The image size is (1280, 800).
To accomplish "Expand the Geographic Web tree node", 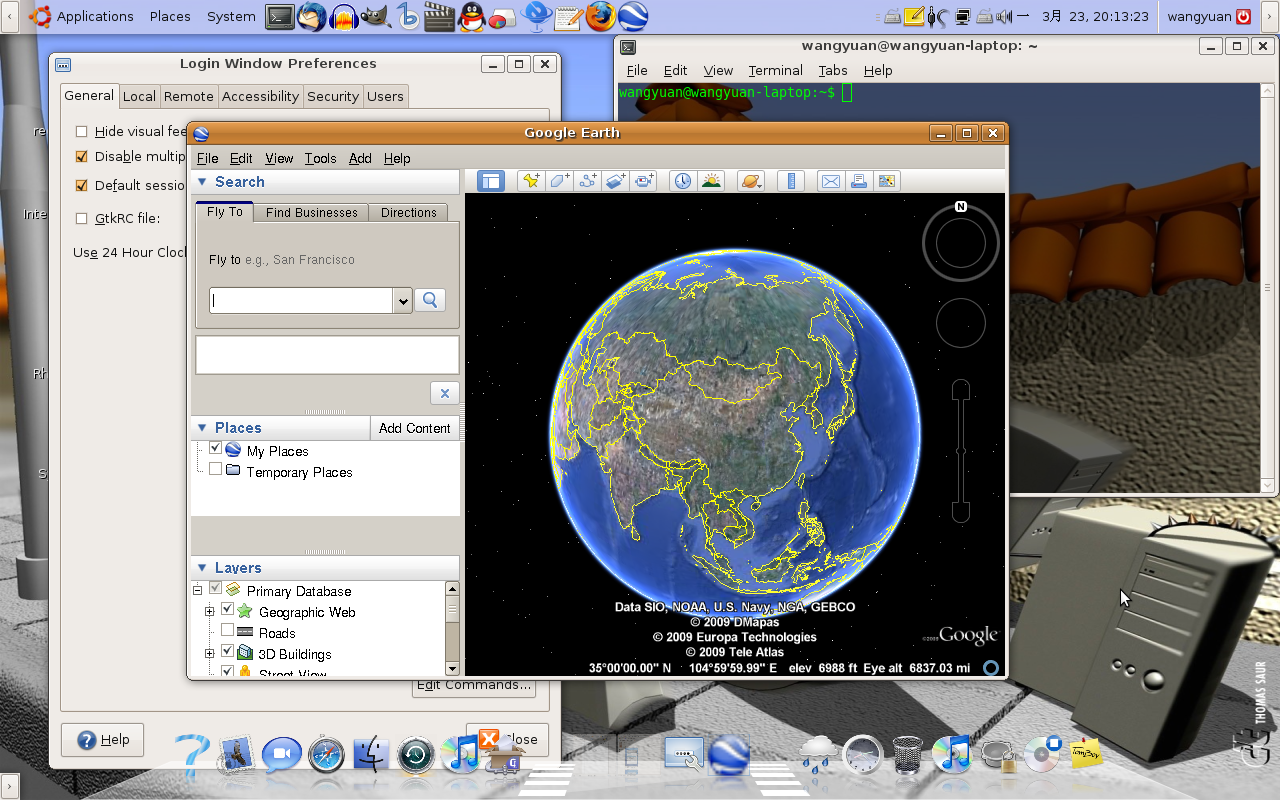I will (x=209, y=611).
